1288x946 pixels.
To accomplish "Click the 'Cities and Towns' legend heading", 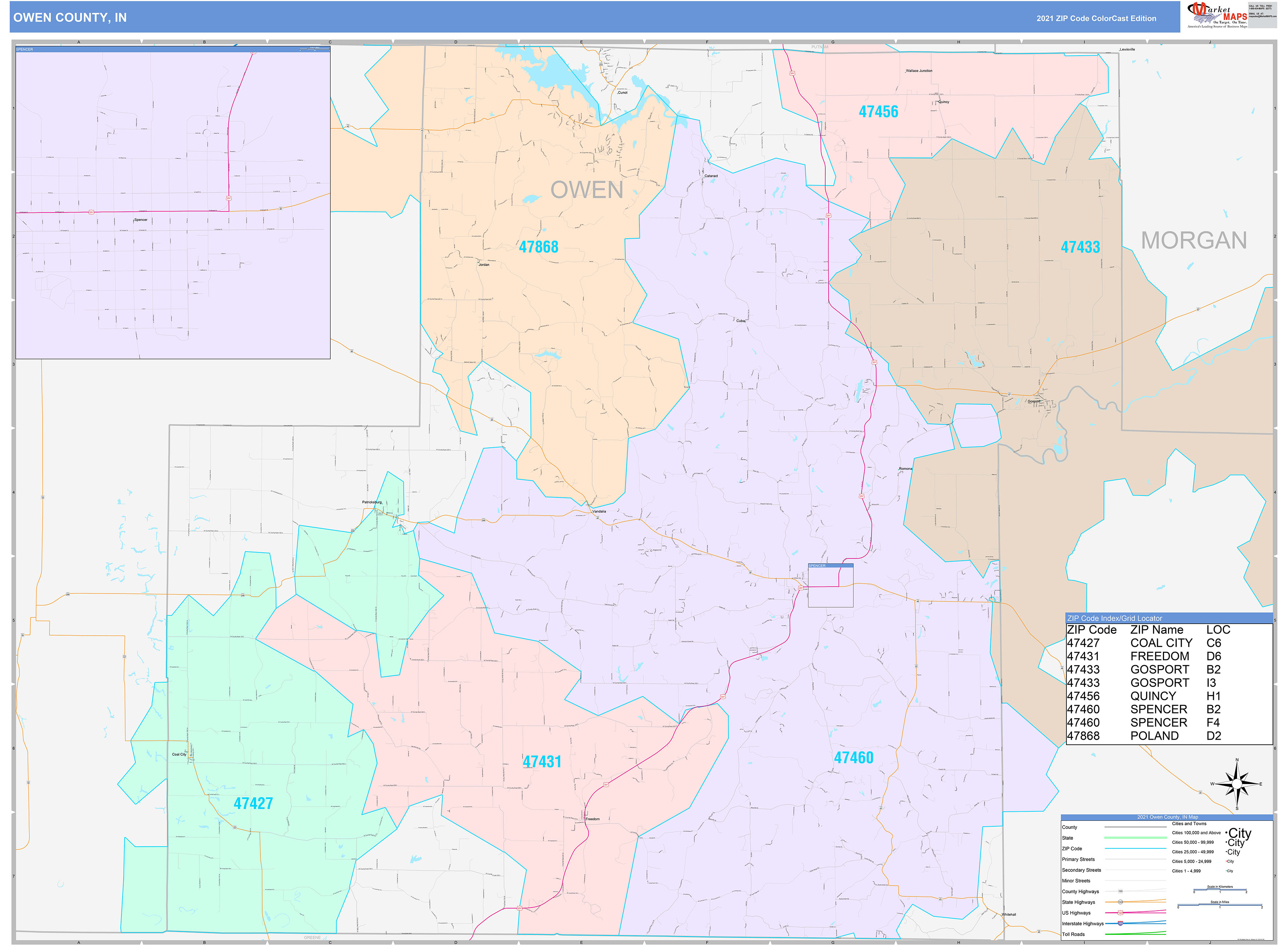I will 1189,824.
